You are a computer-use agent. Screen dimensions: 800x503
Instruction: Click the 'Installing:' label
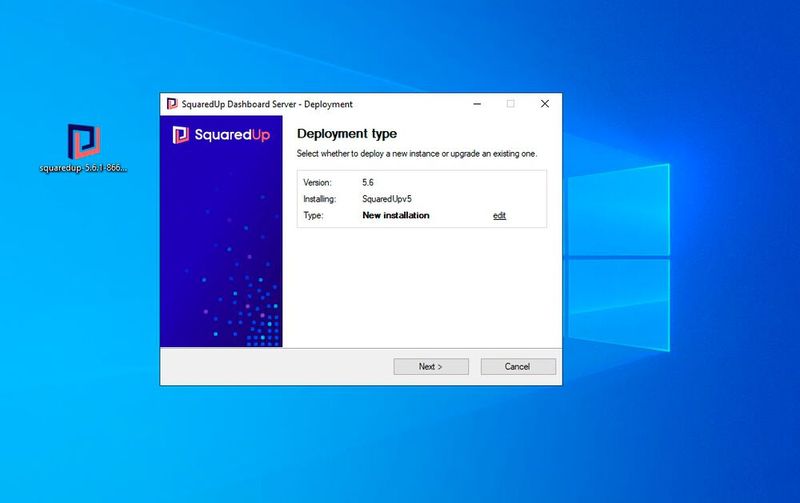tap(319, 199)
